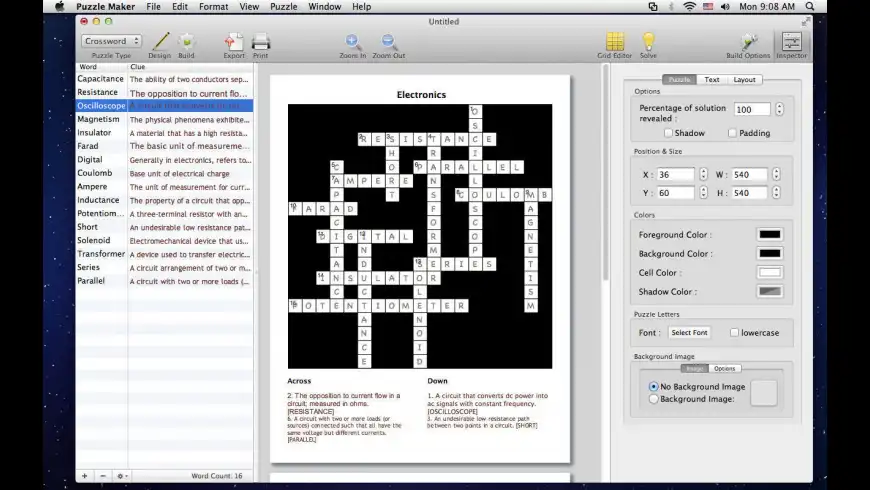Select the Background Image radio button

(654, 399)
